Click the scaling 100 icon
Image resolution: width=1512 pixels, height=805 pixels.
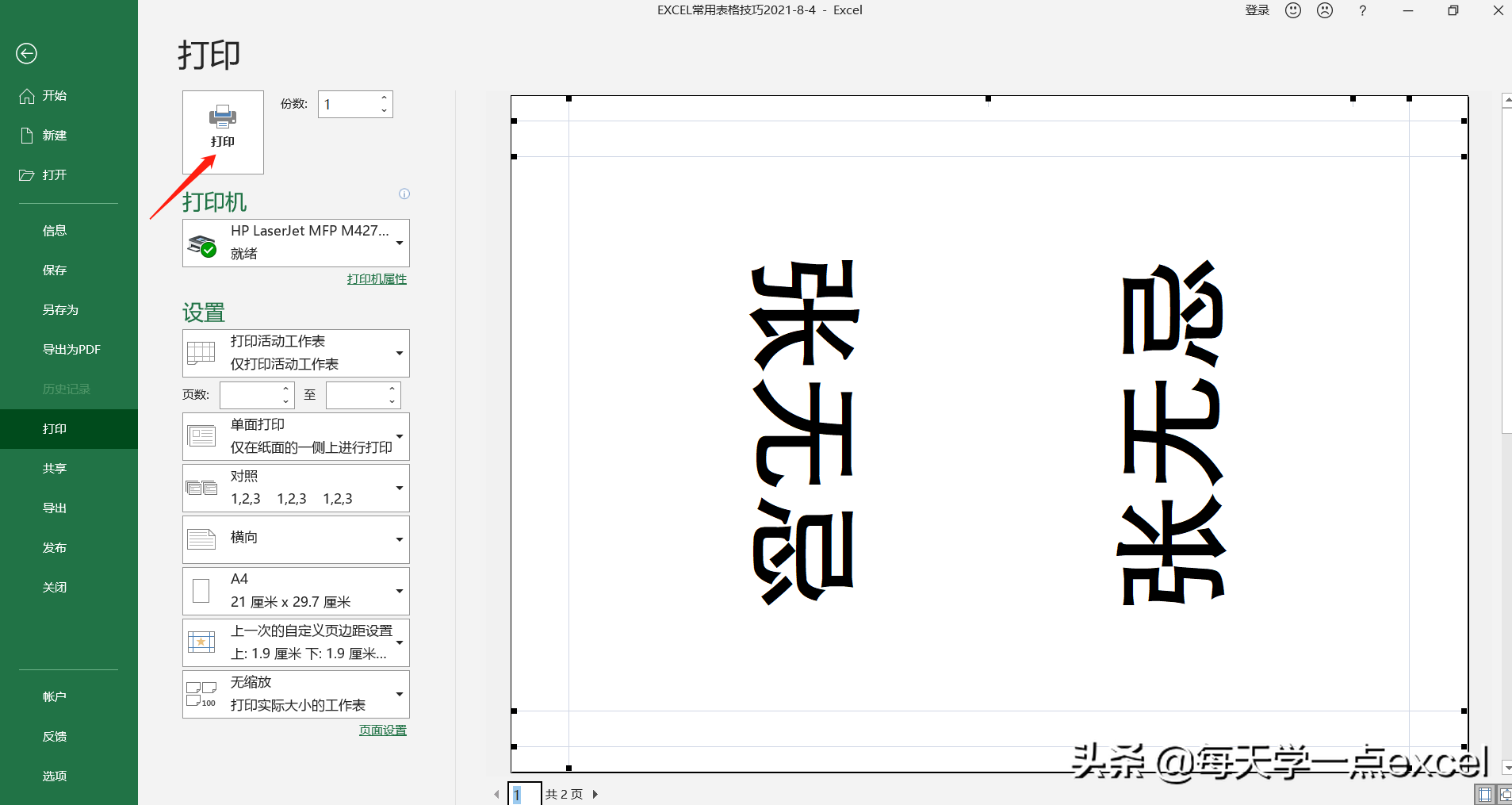(x=201, y=694)
